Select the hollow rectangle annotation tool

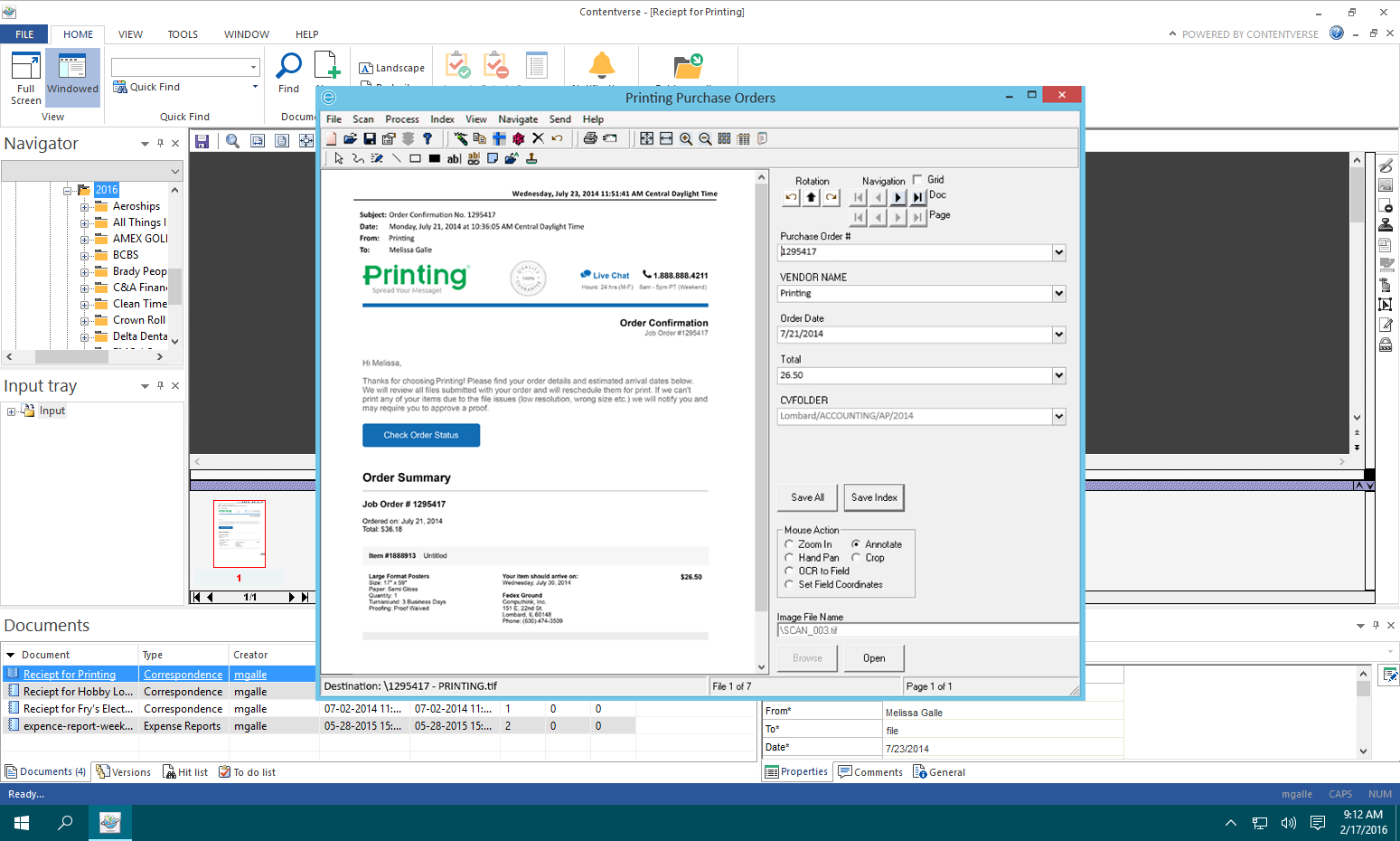click(415, 158)
